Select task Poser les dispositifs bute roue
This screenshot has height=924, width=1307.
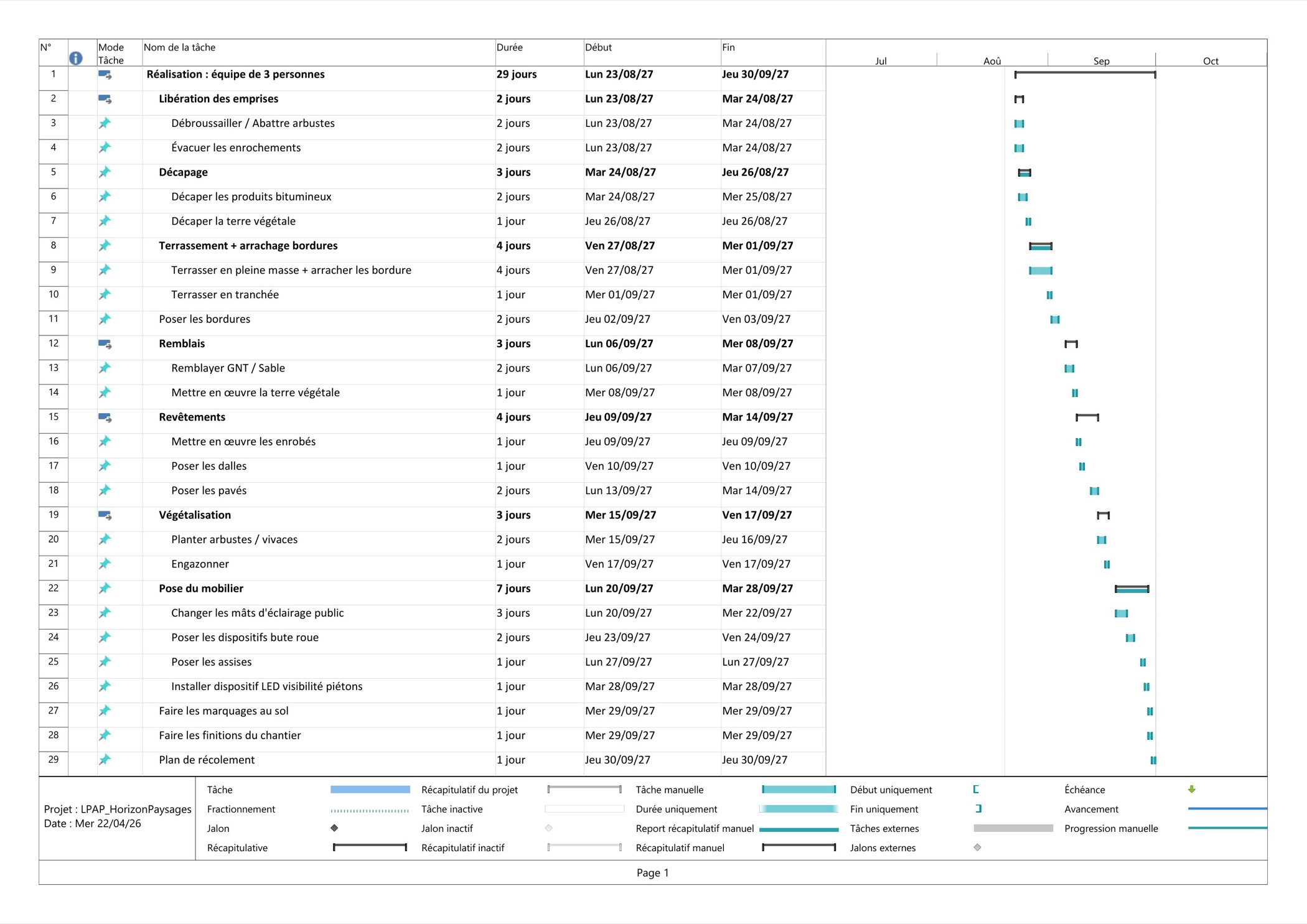[245, 637]
